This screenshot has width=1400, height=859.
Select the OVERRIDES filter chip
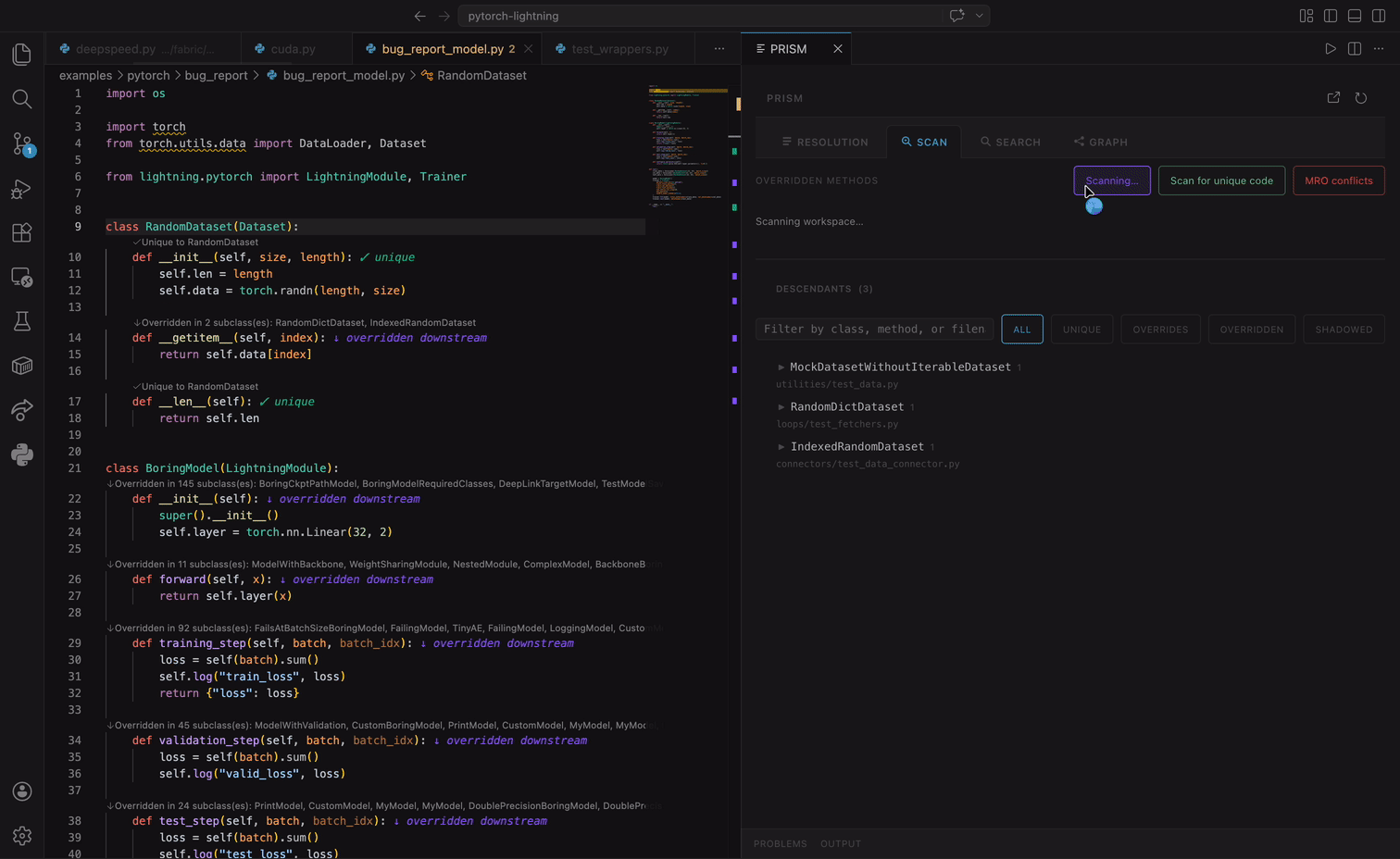1160,330
